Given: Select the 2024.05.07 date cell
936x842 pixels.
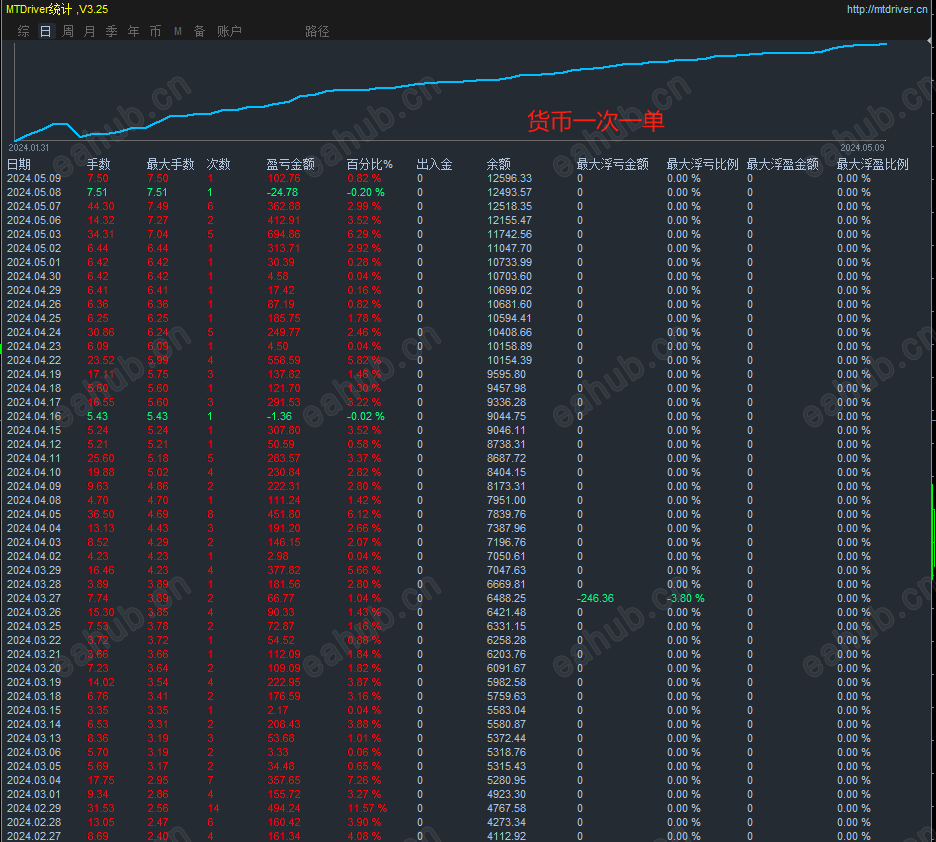Looking at the screenshot, I should [x=34, y=206].
